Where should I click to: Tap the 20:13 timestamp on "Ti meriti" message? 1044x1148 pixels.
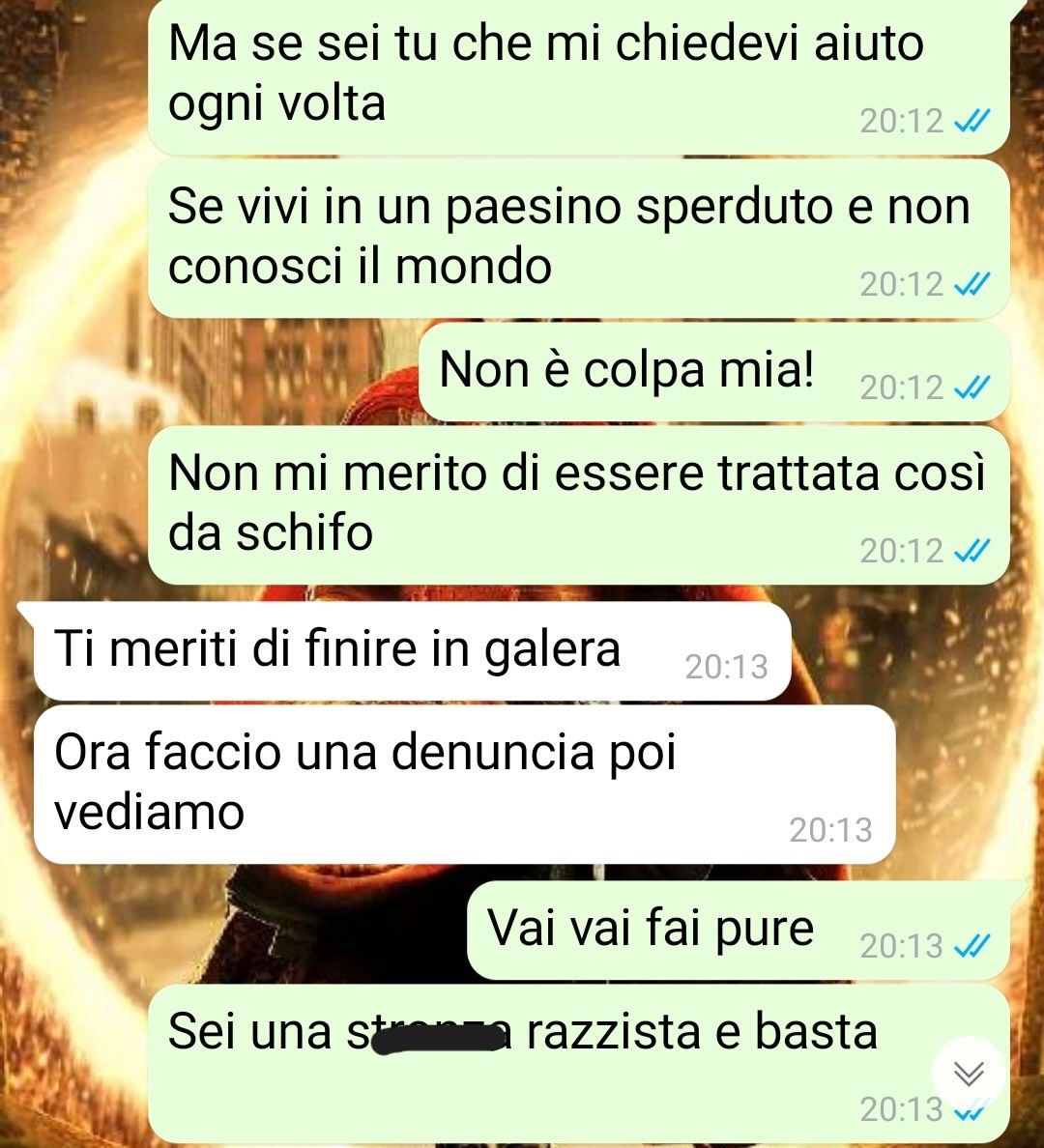pyautogui.click(x=726, y=666)
